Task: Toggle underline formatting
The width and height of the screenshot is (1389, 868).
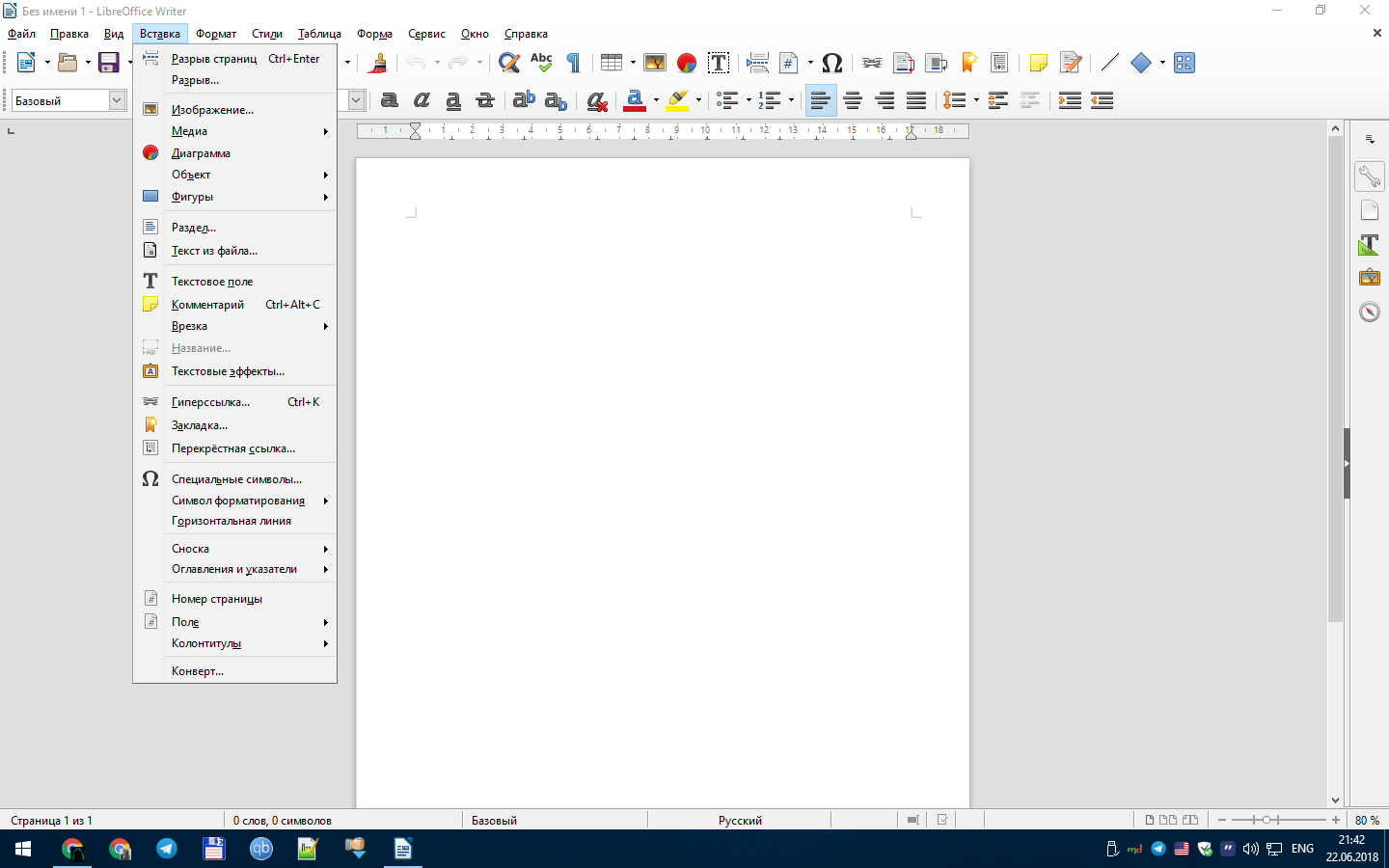Action: click(453, 99)
